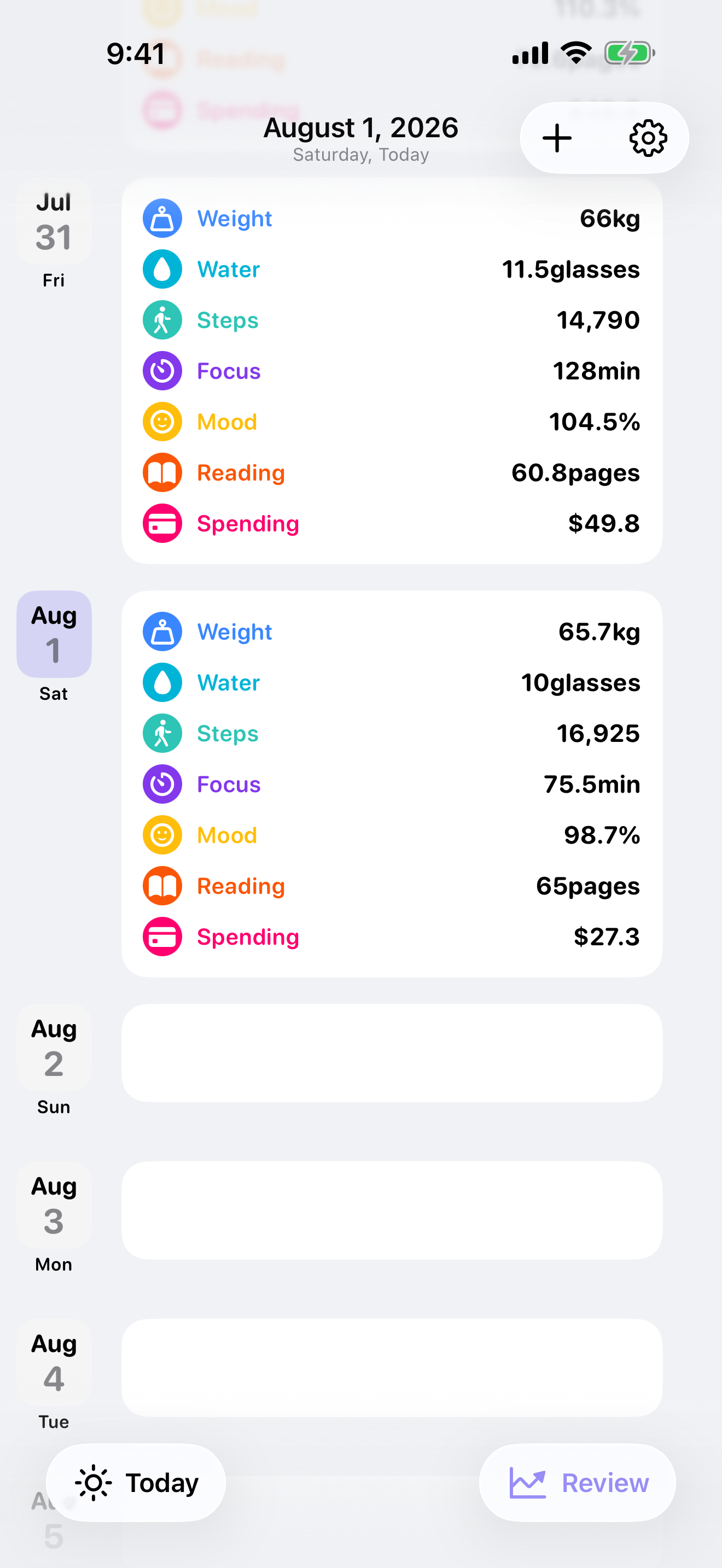
Task: Edit the 104.5% mood value
Action: [594, 422]
